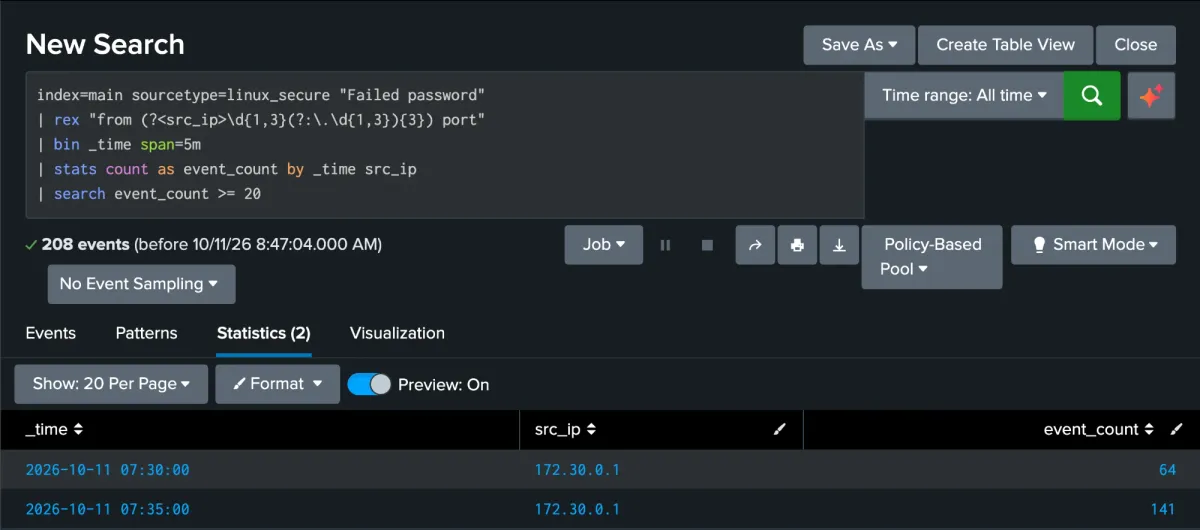Switch to the Patterns tab
The width and height of the screenshot is (1200, 530).
pos(146,333)
